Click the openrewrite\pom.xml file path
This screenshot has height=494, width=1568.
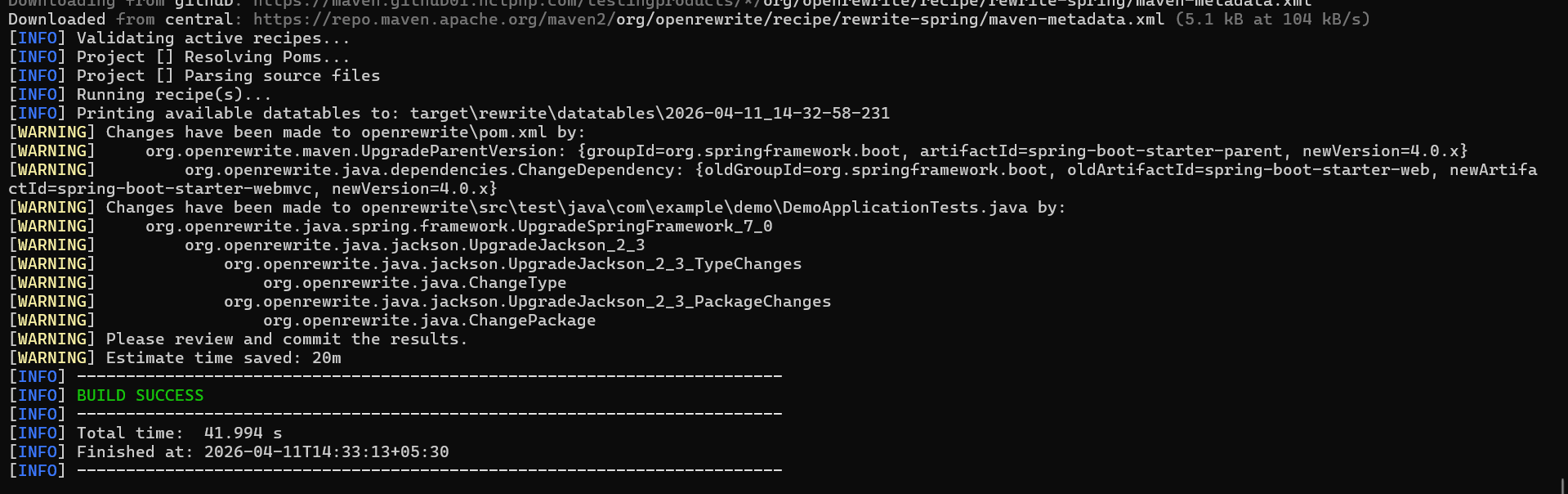click(x=455, y=132)
